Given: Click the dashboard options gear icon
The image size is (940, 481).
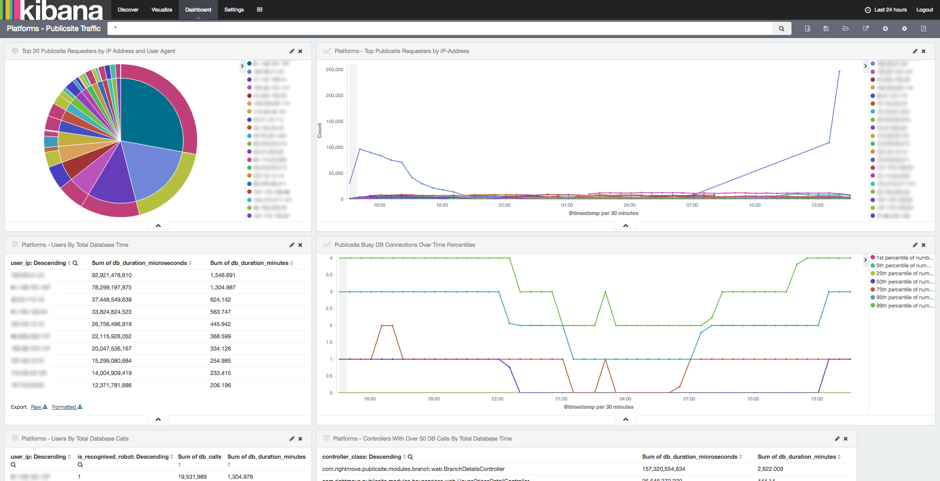Looking at the screenshot, I should (904, 28).
